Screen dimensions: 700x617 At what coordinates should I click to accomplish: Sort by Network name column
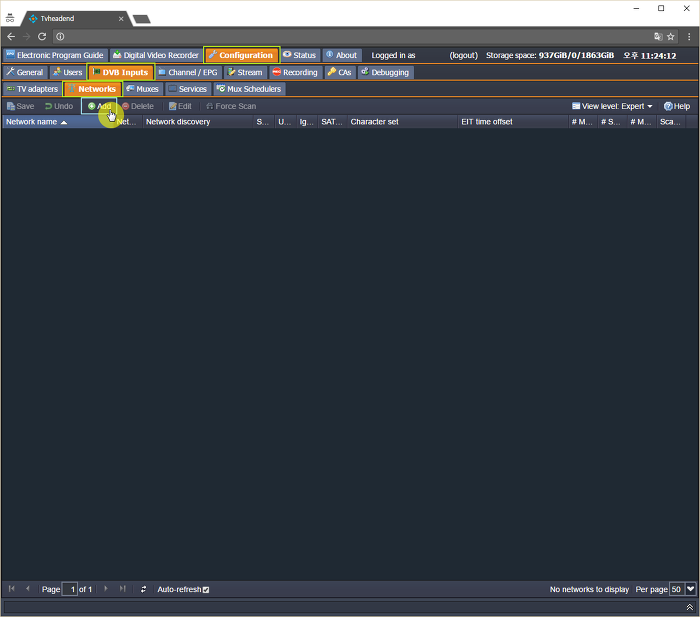(x=57, y=122)
